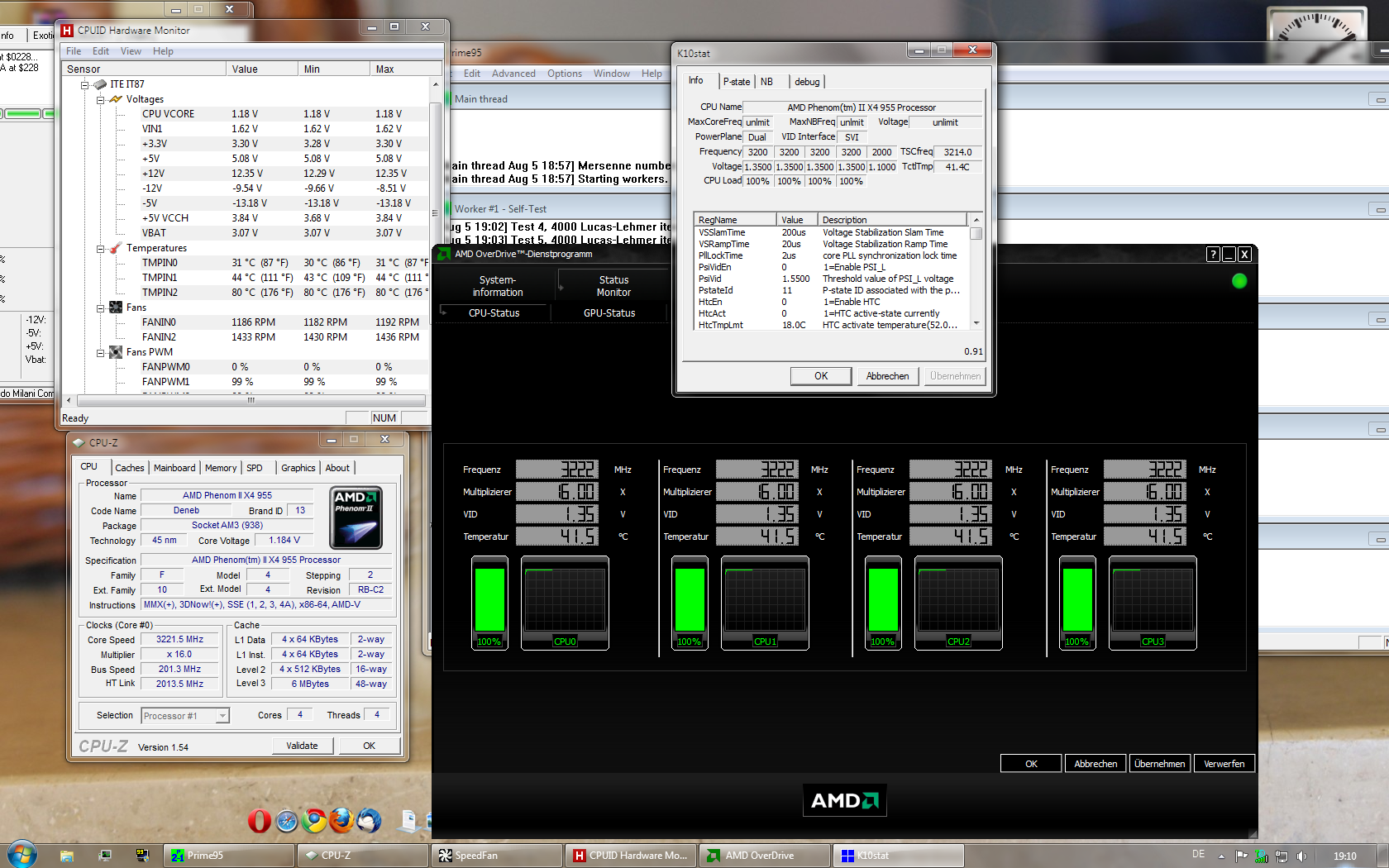Launch Firefox from the desktop dock

[x=341, y=820]
